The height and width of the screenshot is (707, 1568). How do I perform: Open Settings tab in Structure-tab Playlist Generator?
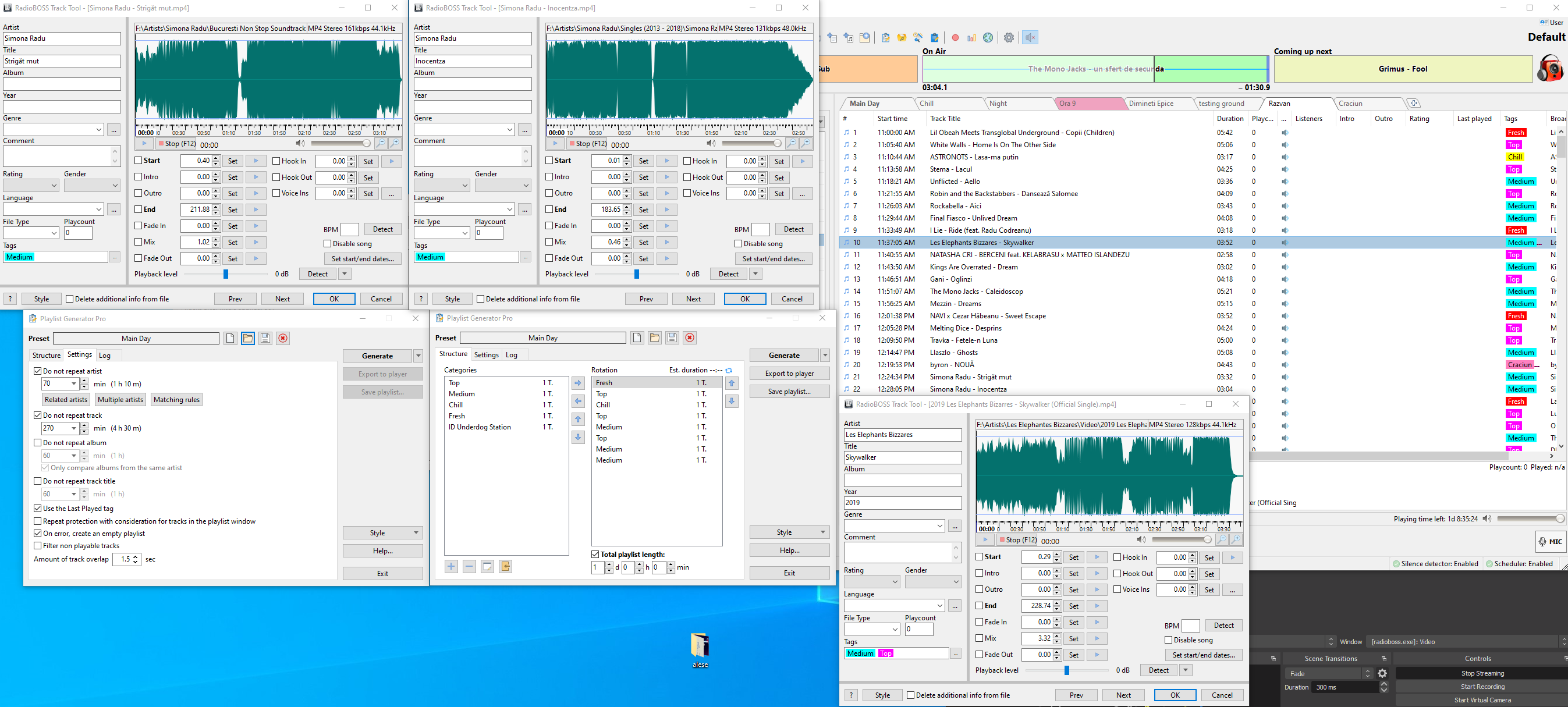pyautogui.click(x=487, y=355)
